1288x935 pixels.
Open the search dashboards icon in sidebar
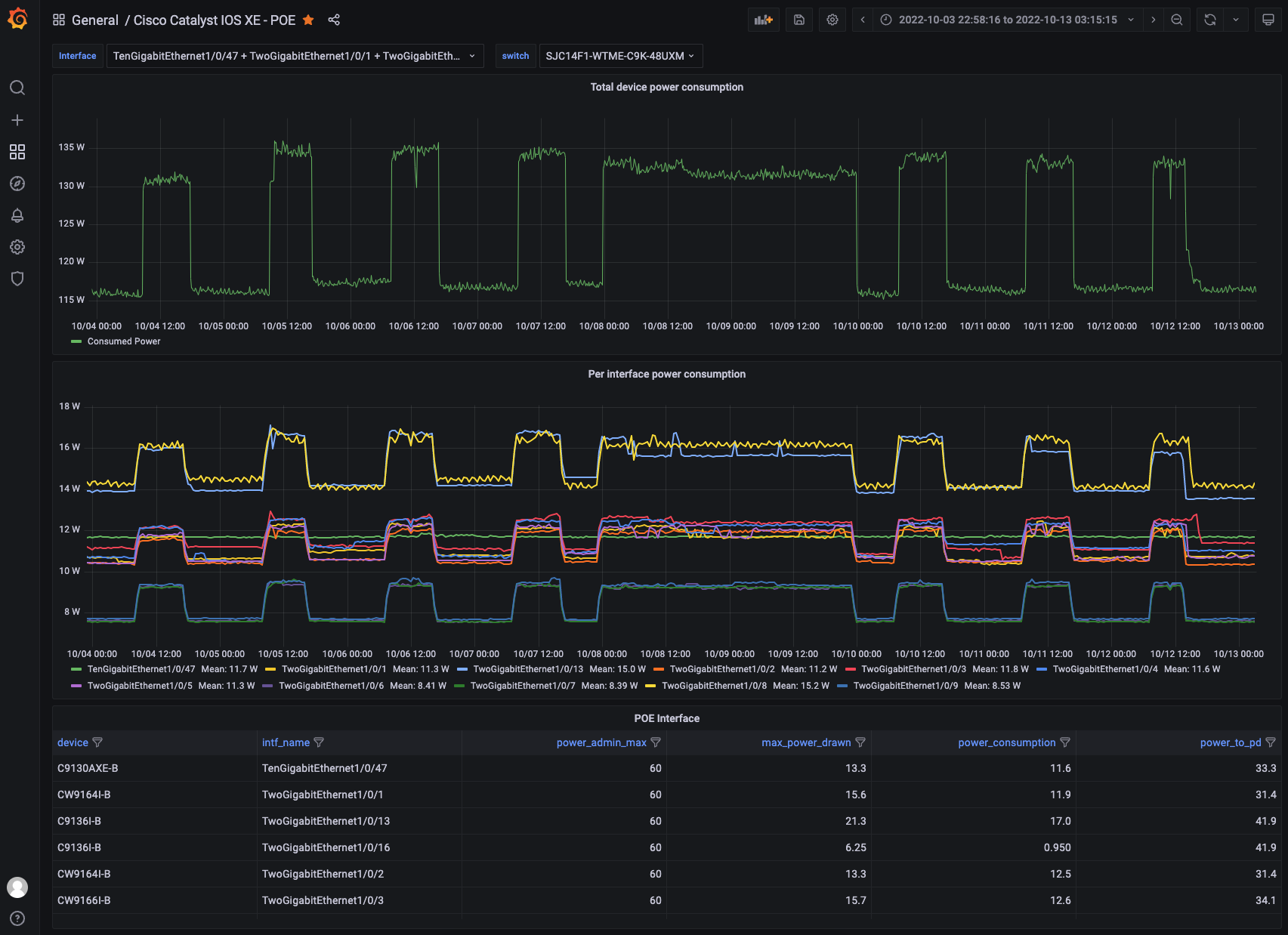[17, 88]
